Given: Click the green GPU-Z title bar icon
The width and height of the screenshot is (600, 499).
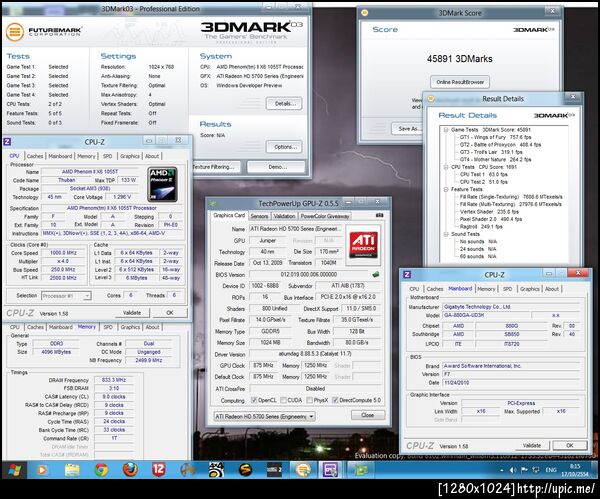Looking at the screenshot, I should click(x=213, y=204).
